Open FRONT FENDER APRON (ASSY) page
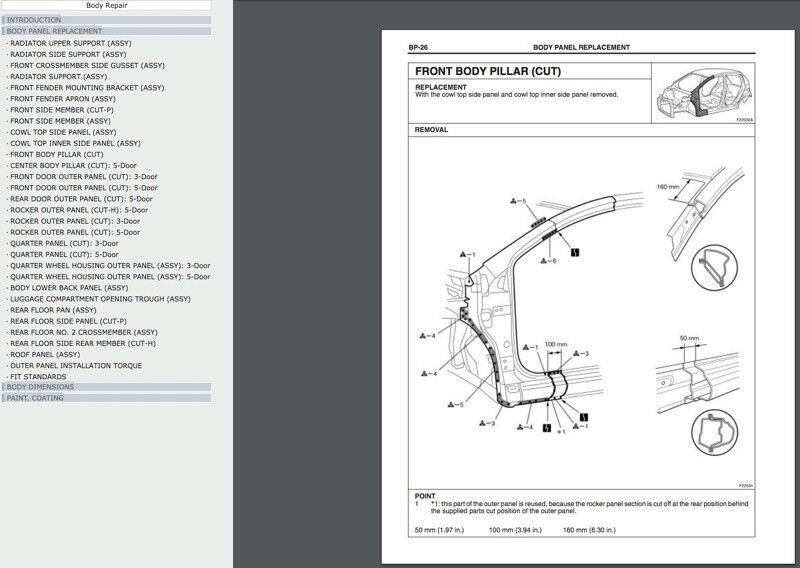The width and height of the screenshot is (800, 568). click(x=62, y=99)
